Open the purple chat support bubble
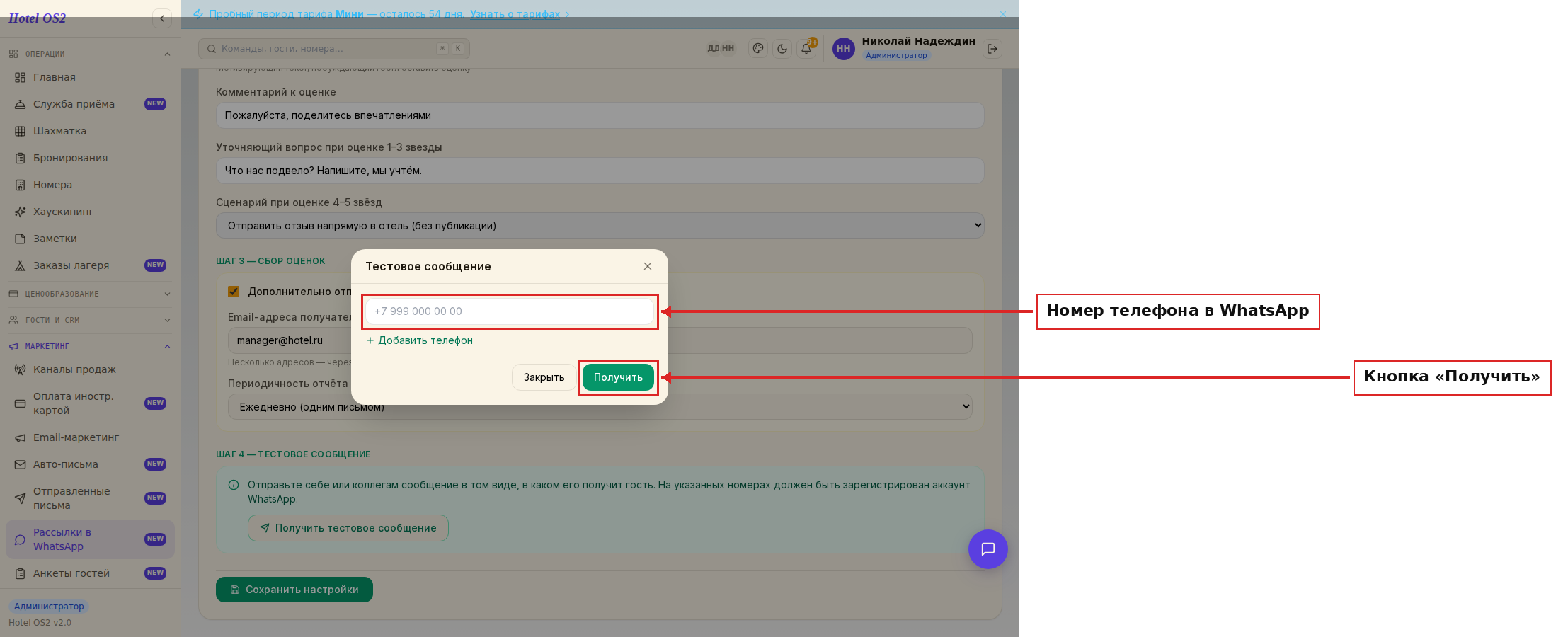This screenshot has width=1568, height=637. click(988, 549)
